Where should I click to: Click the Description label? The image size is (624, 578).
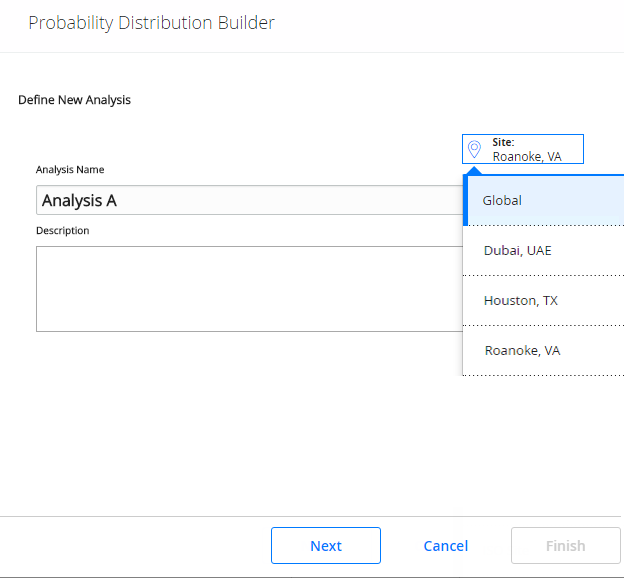pyautogui.click(x=62, y=230)
